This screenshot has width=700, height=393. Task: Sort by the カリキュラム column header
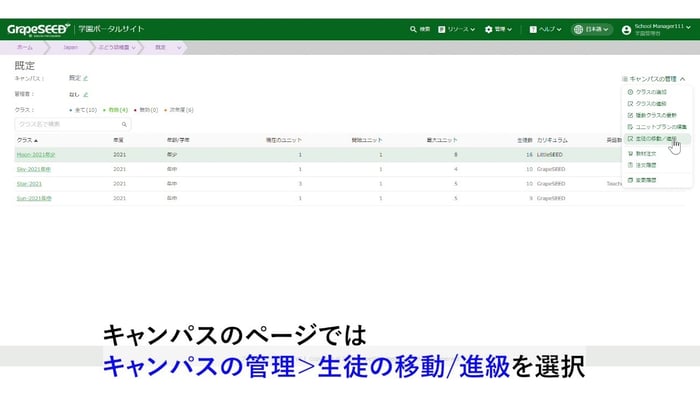tap(552, 140)
